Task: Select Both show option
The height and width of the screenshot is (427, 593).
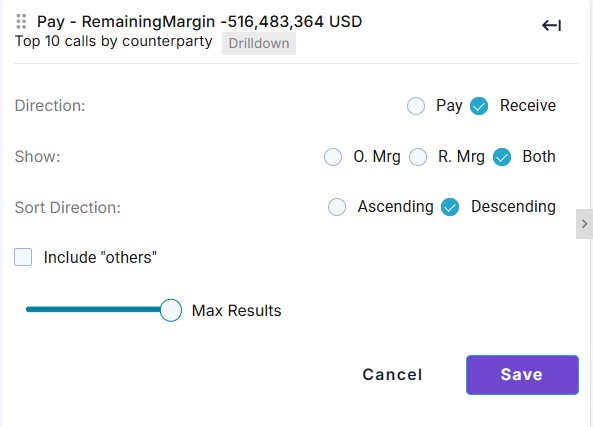Action: coord(502,157)
